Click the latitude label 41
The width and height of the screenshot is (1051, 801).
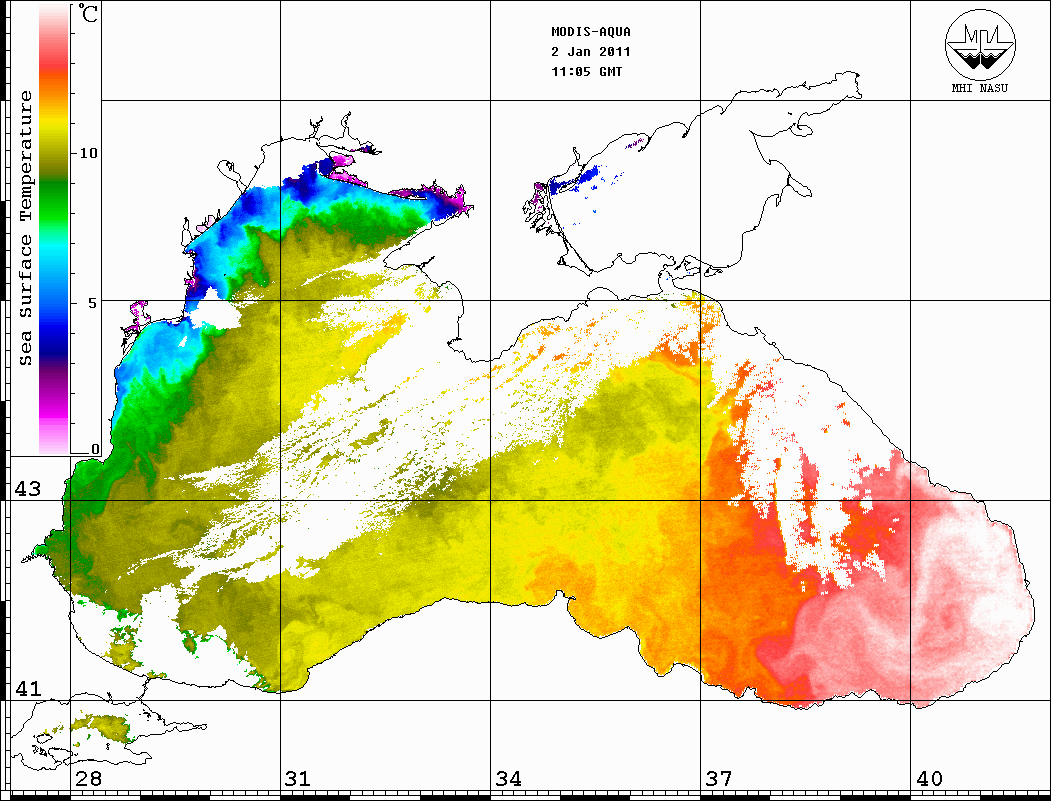click(x=28, y=688)
